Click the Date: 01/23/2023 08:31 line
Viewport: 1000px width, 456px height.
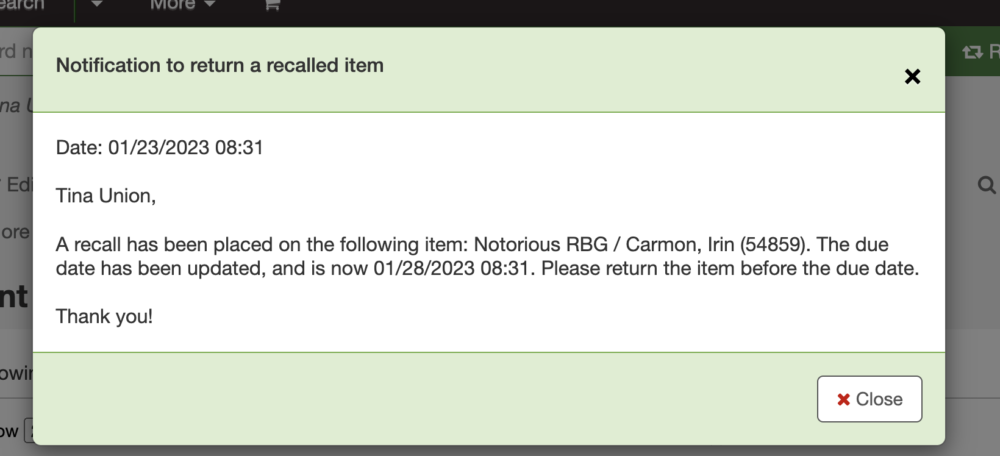pyautogui.click(x=159, y=147)
